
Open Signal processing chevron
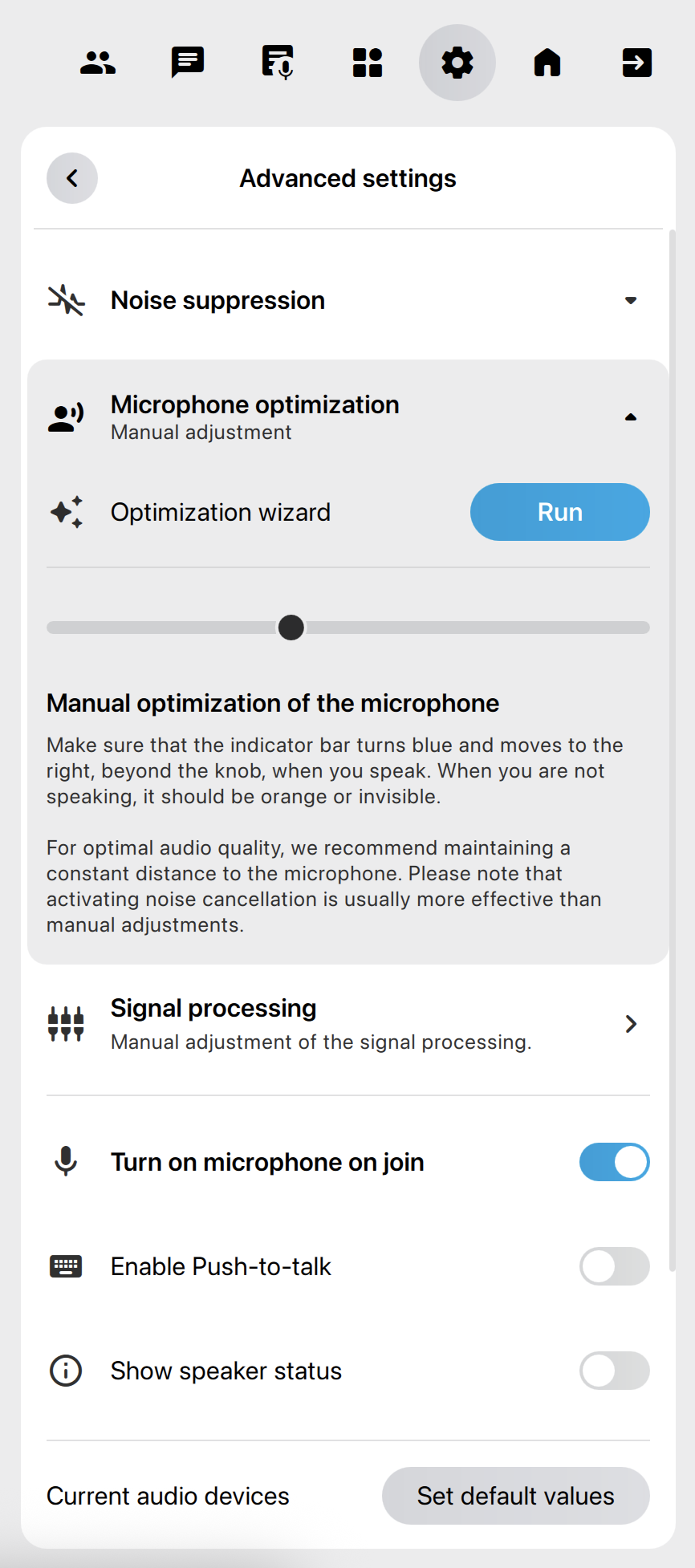pos(631,1024)
